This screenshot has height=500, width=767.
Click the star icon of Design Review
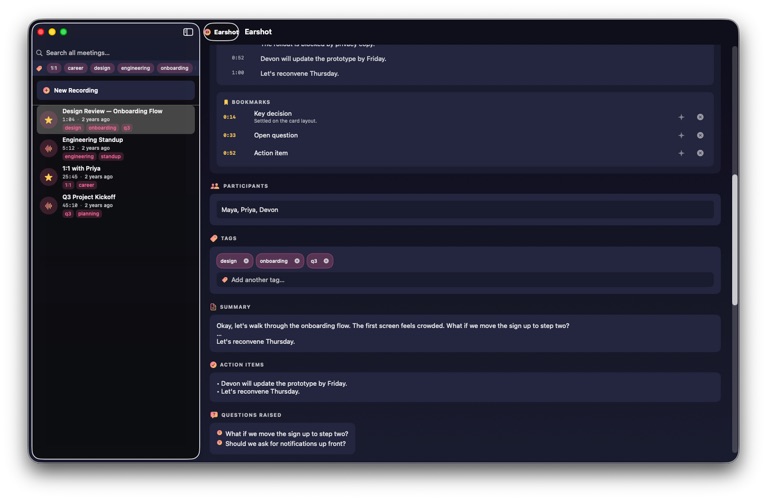(x=48, y=120)
